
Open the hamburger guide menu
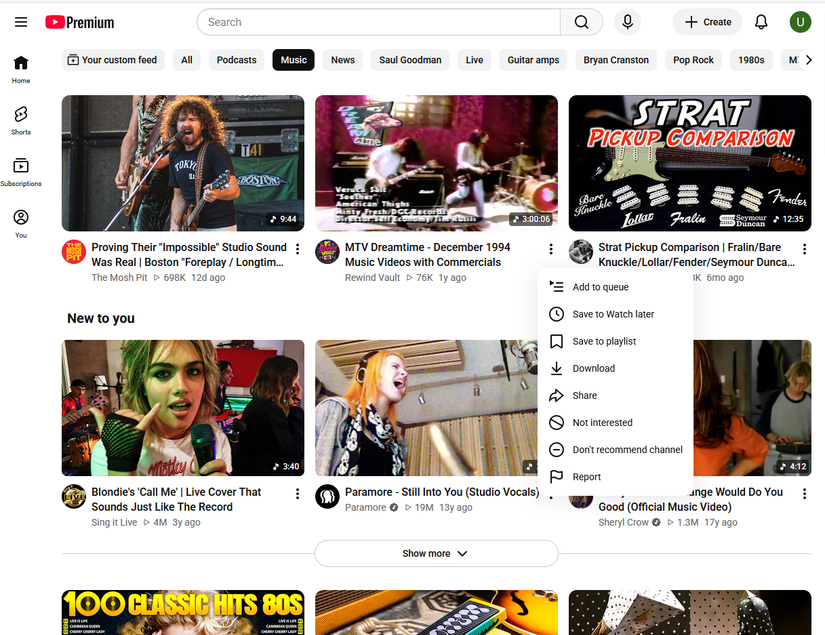[21, 22]
